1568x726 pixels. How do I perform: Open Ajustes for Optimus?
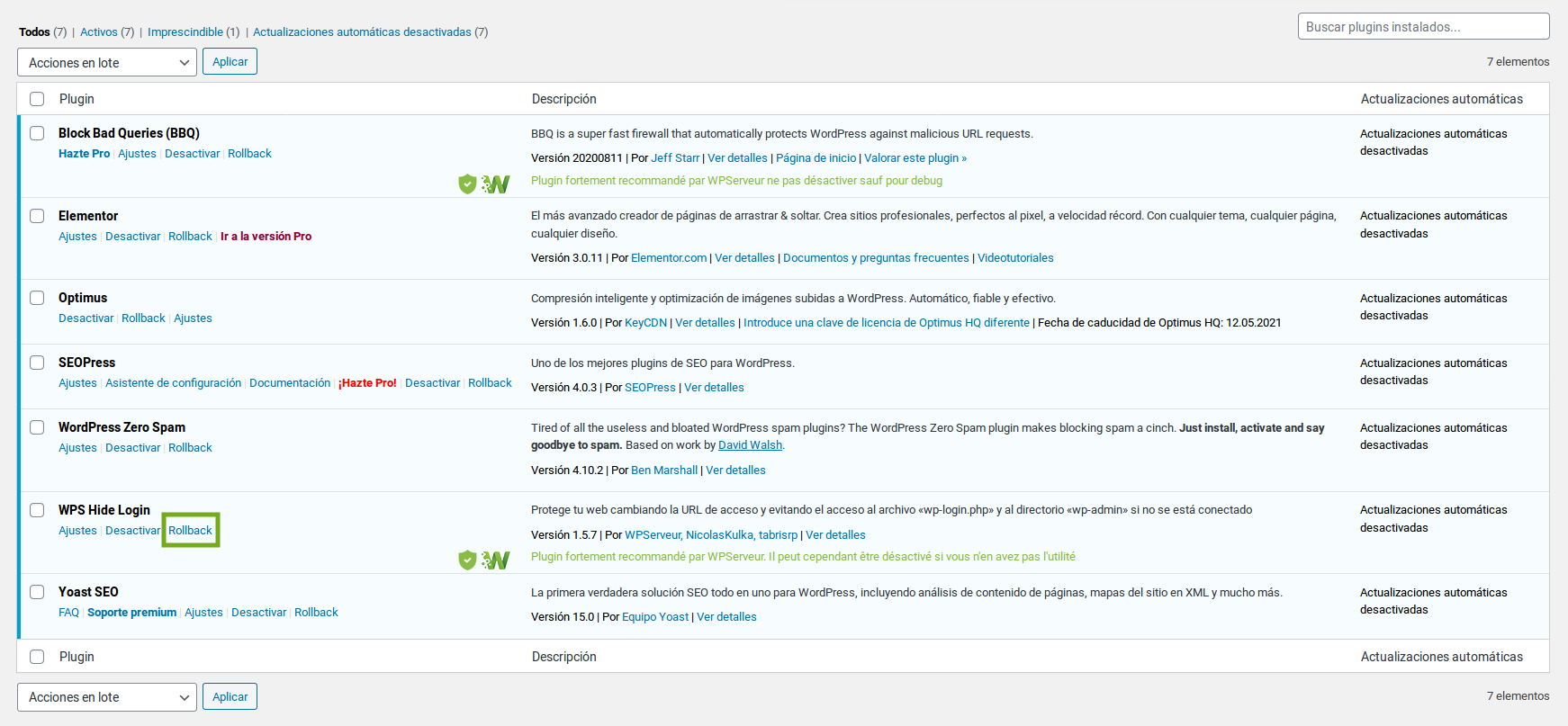(193, 318)
